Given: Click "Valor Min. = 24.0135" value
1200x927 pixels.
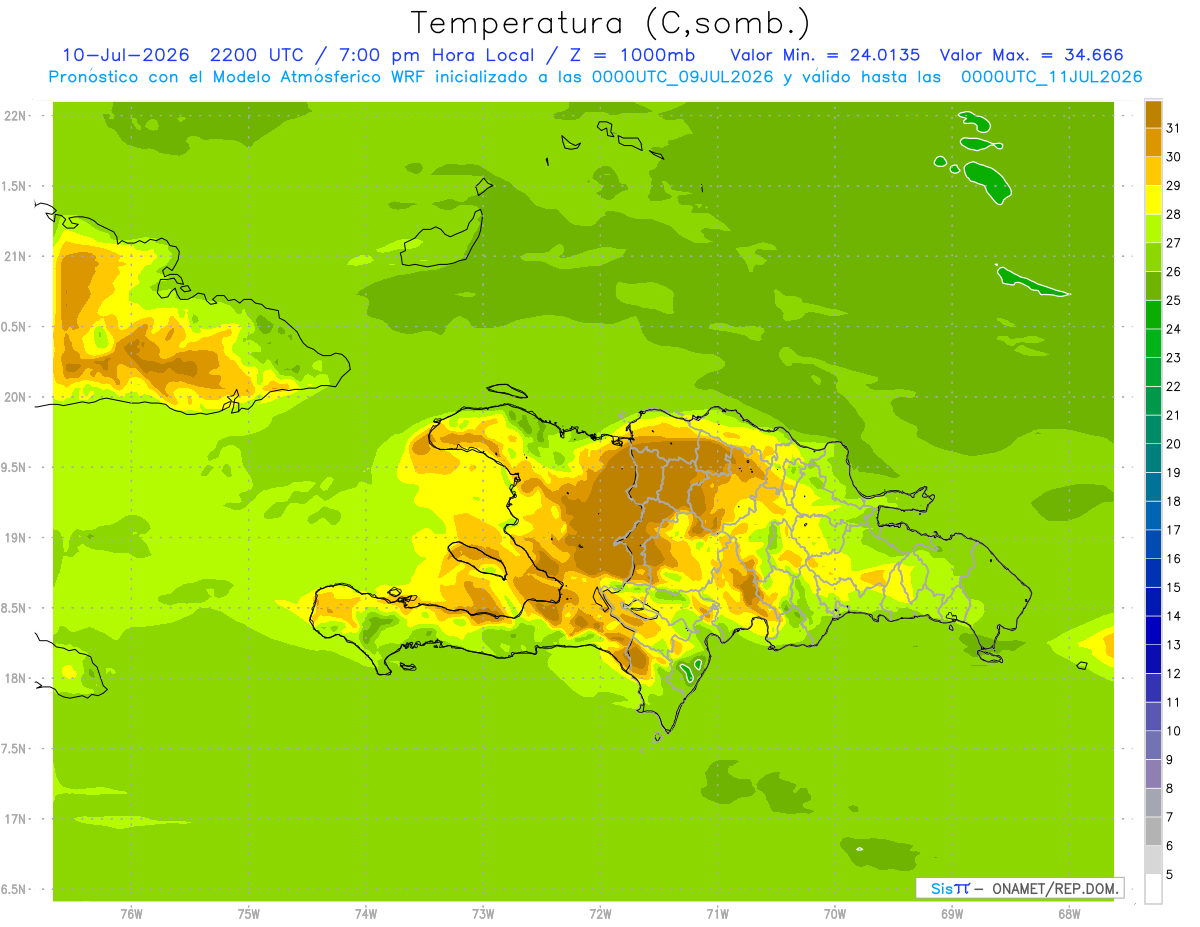Looking at the screenshot, I should tap(825, 55).
